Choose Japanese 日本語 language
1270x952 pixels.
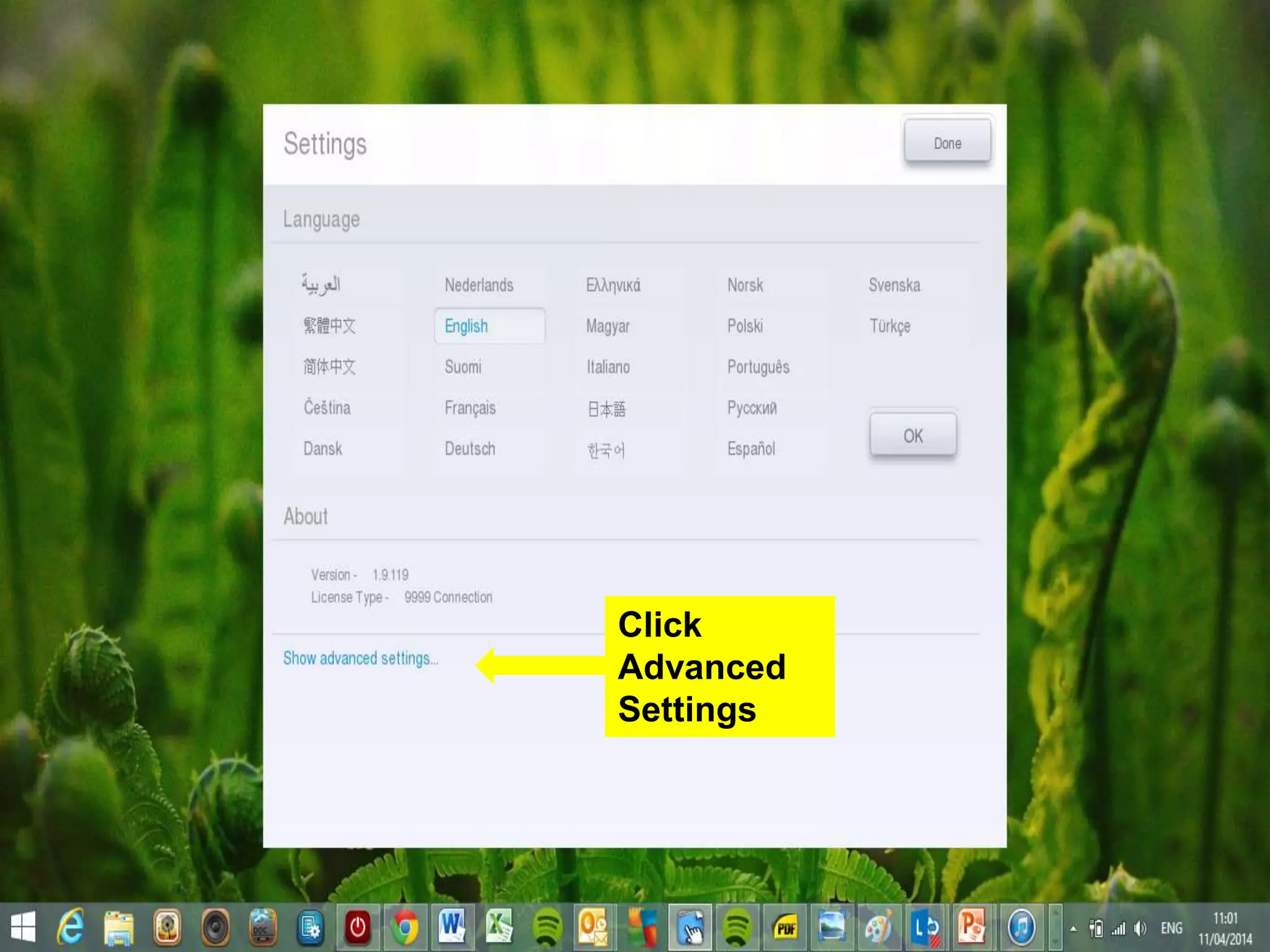click(606, 409)
